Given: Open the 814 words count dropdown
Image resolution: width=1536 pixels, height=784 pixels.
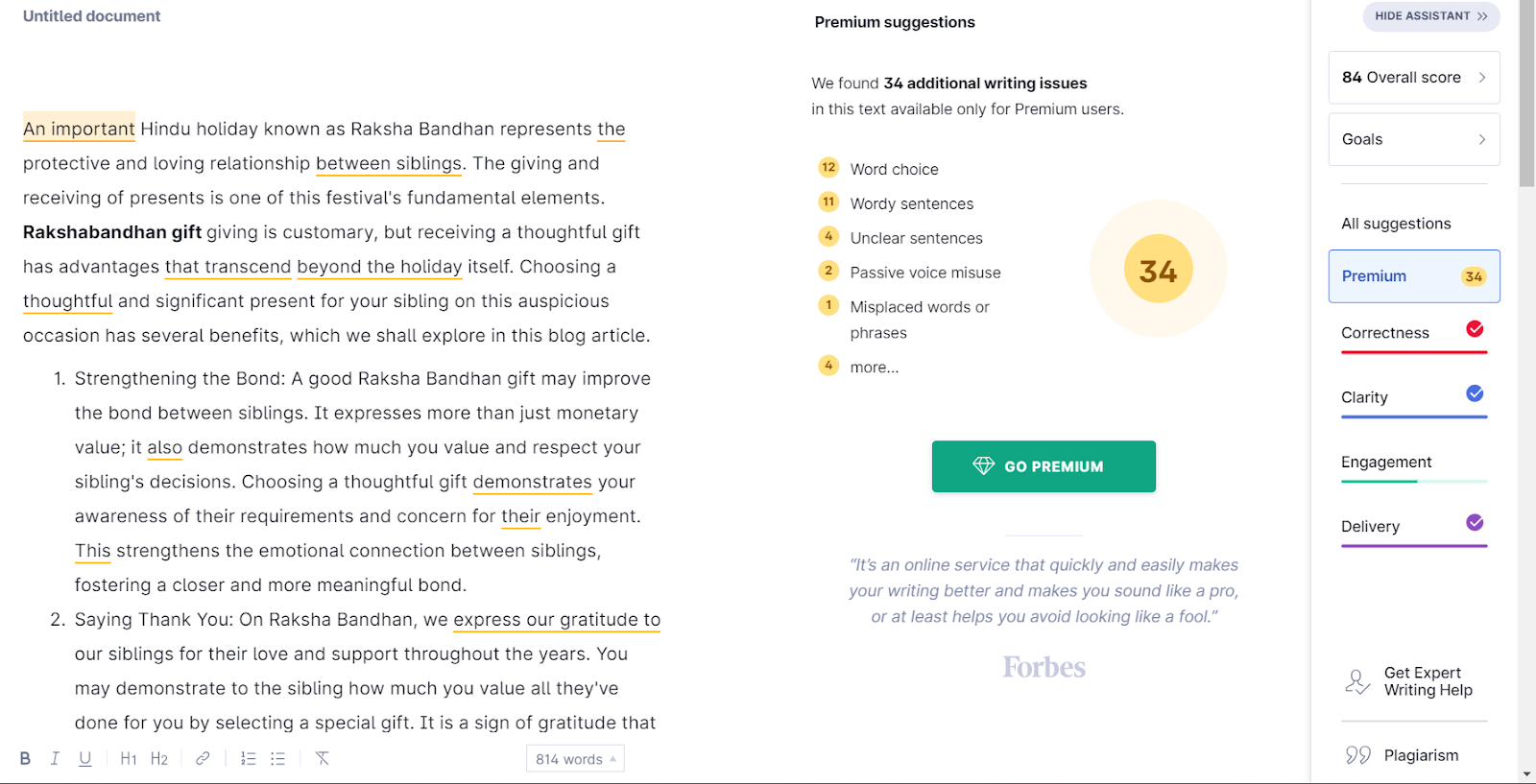Looking at the screenshot, I should (x=575, y=759).
